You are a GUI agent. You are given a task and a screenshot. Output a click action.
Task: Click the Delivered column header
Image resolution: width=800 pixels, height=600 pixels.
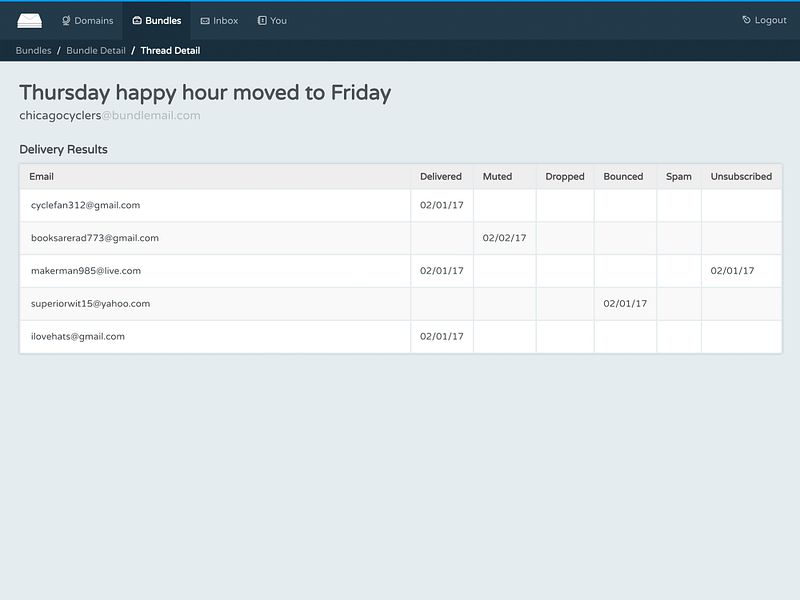tap(441, 177)
